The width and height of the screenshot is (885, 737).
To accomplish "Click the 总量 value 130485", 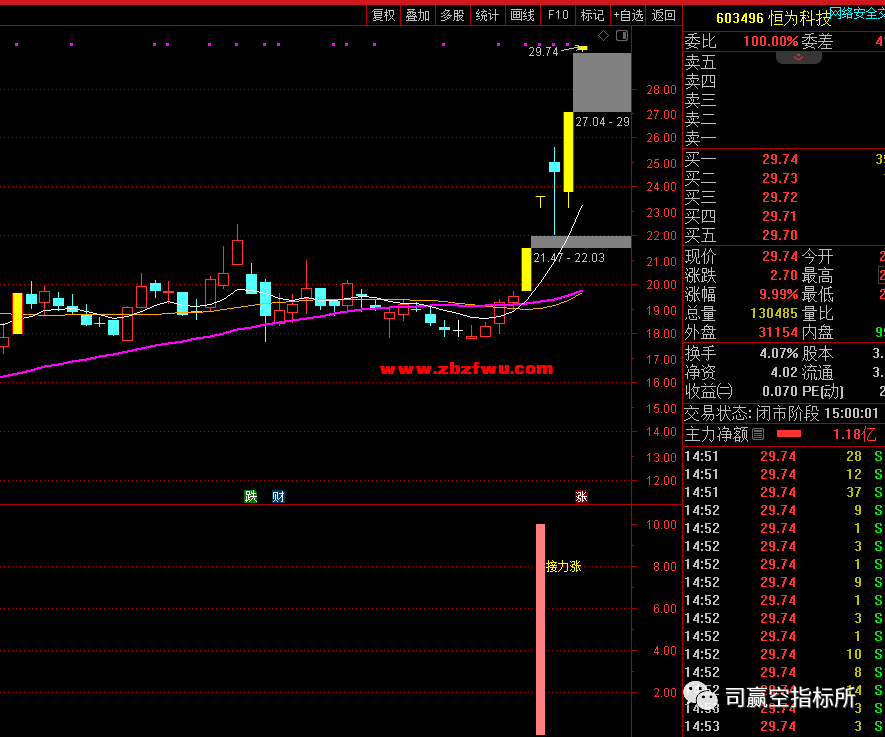I will point(774,313).
